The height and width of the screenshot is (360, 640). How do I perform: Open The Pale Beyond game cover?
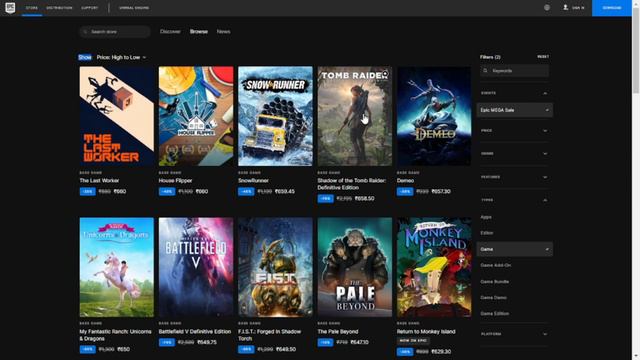[x=355, y=267]
